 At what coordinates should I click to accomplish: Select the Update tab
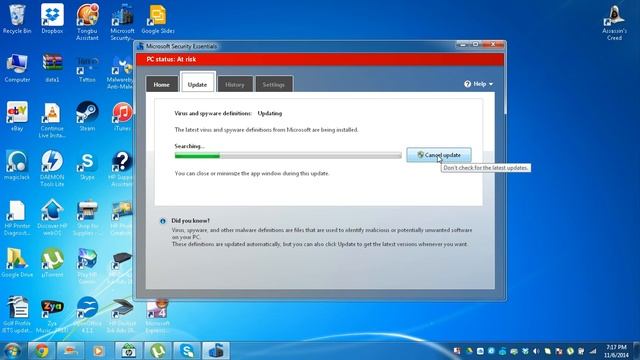198,83
